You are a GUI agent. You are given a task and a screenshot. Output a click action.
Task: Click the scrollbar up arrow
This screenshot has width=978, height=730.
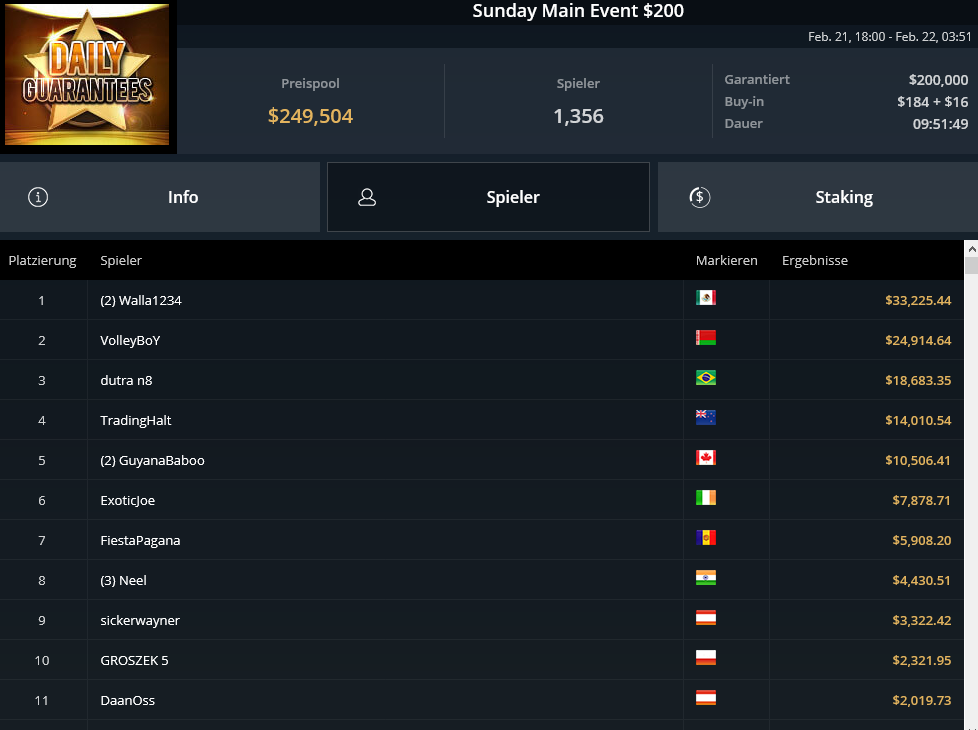click(x=971, y=249)
